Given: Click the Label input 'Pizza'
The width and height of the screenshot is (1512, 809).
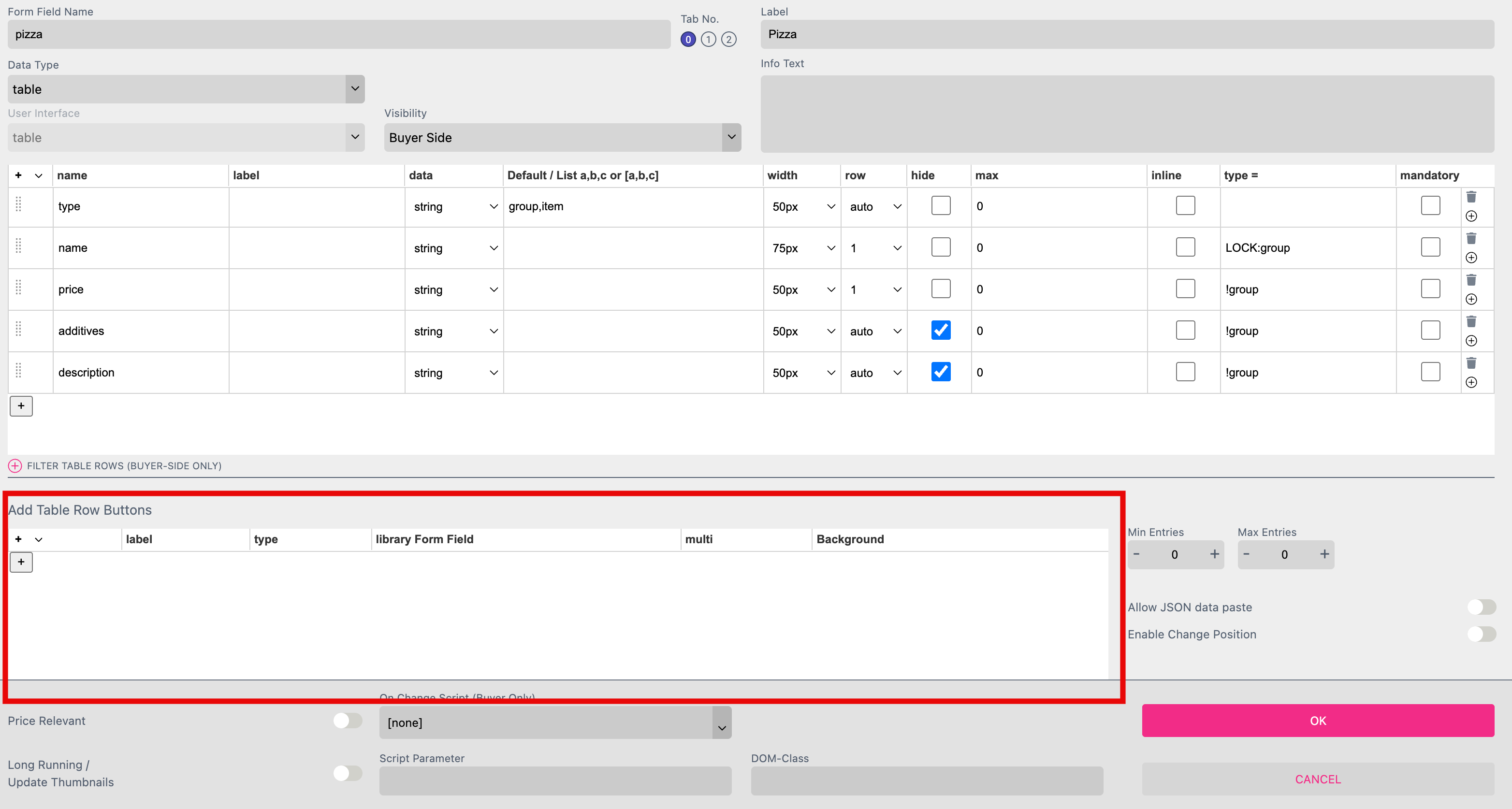Looking at the screenshot, I should (1127, 34).
